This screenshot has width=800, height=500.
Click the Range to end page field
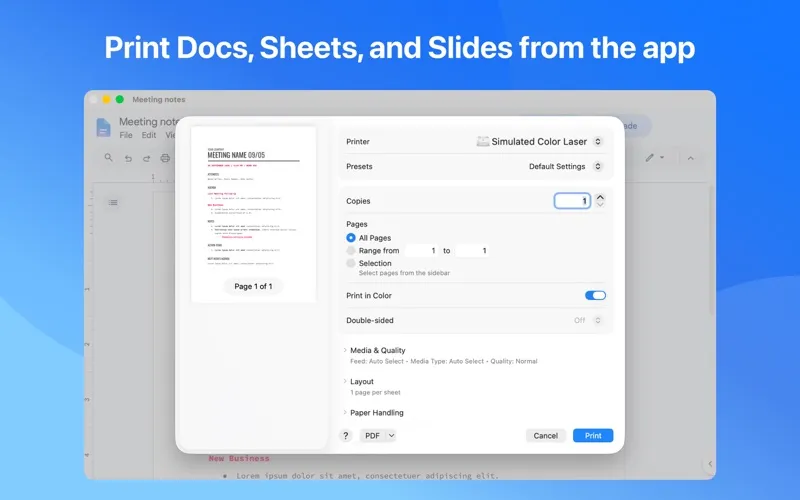tap(472, 251)
